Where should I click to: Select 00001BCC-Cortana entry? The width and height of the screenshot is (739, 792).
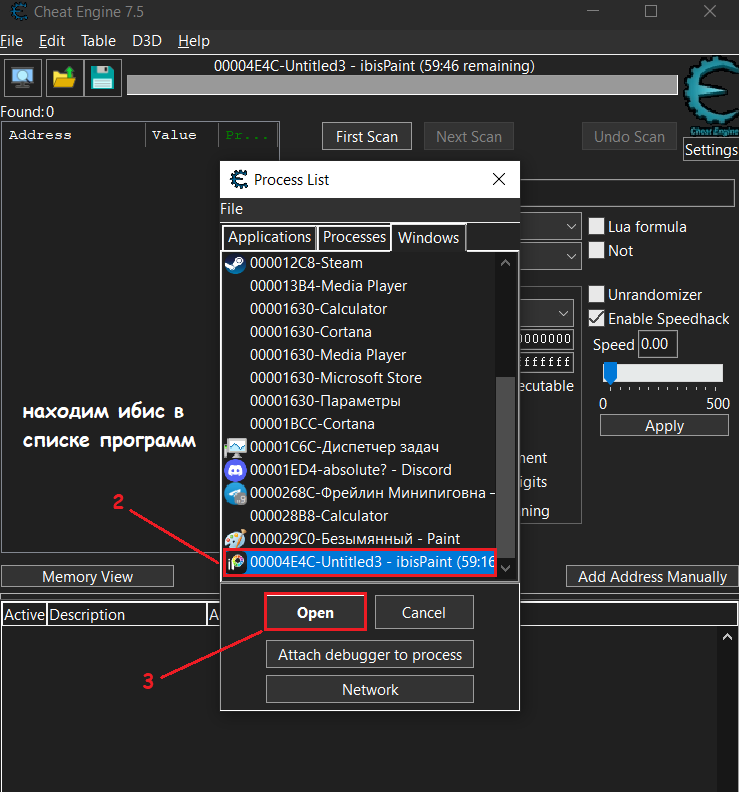[312, 424]
